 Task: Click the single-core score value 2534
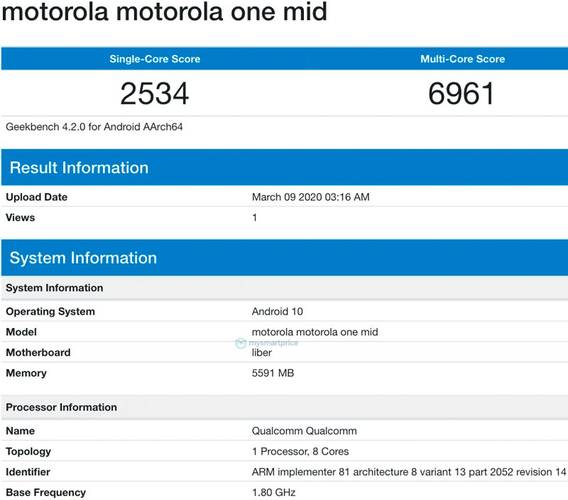[x=155, y=93]
